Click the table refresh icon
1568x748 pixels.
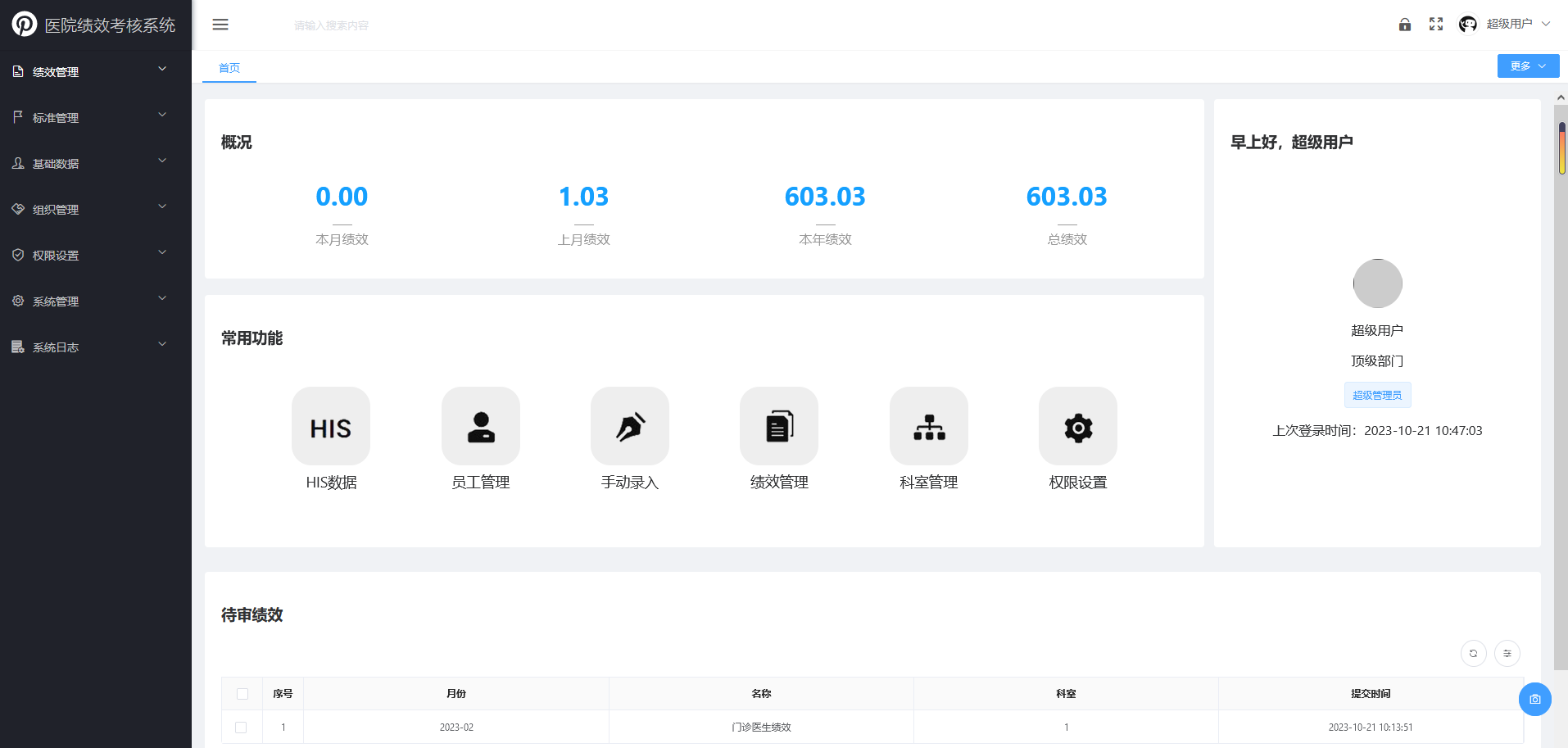(1474, 653)
